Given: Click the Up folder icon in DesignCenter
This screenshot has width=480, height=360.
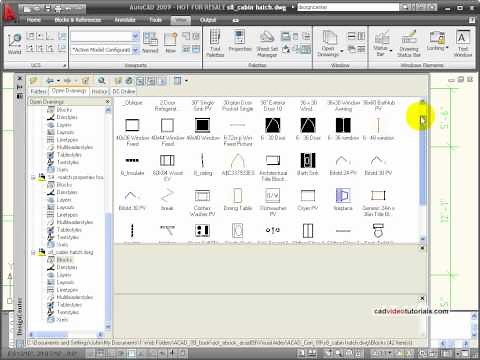Looking at the screenshot, I should (85, 81).
